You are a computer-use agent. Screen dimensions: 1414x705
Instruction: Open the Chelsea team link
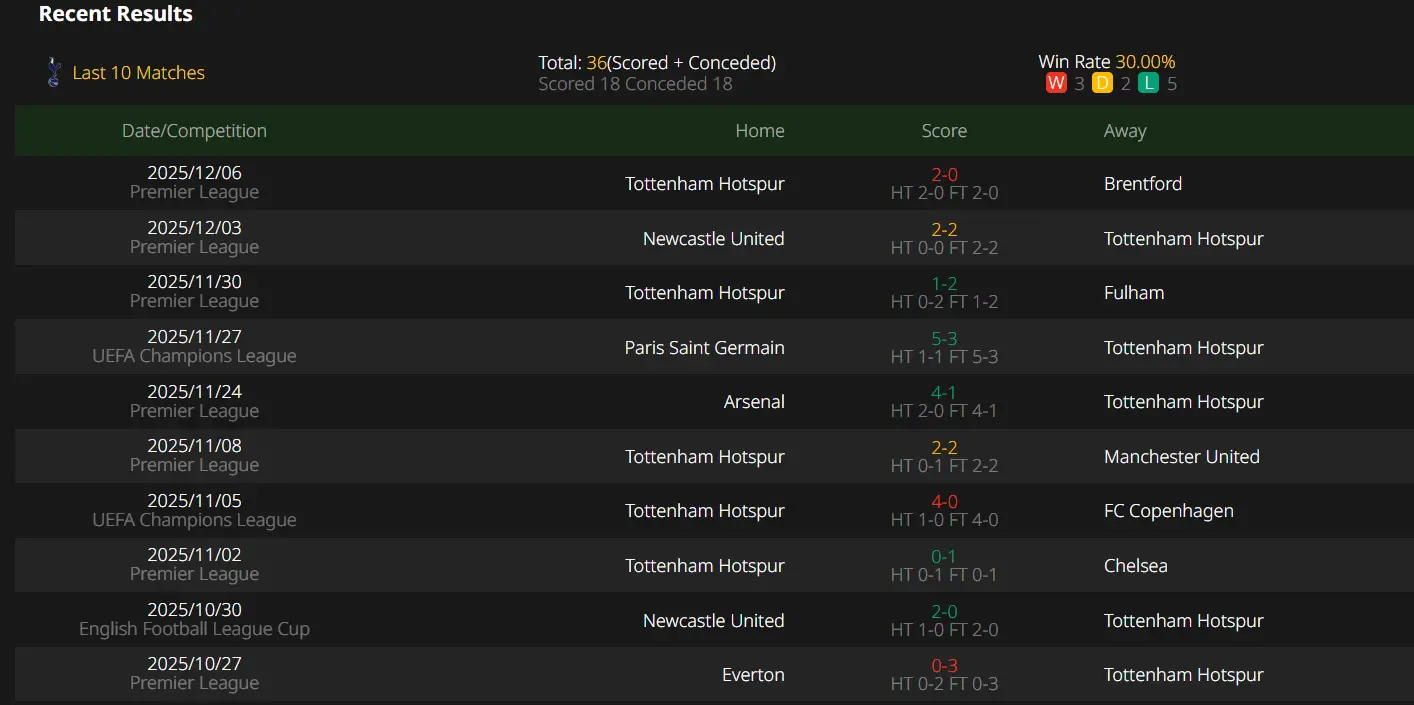coord(1136,566)
